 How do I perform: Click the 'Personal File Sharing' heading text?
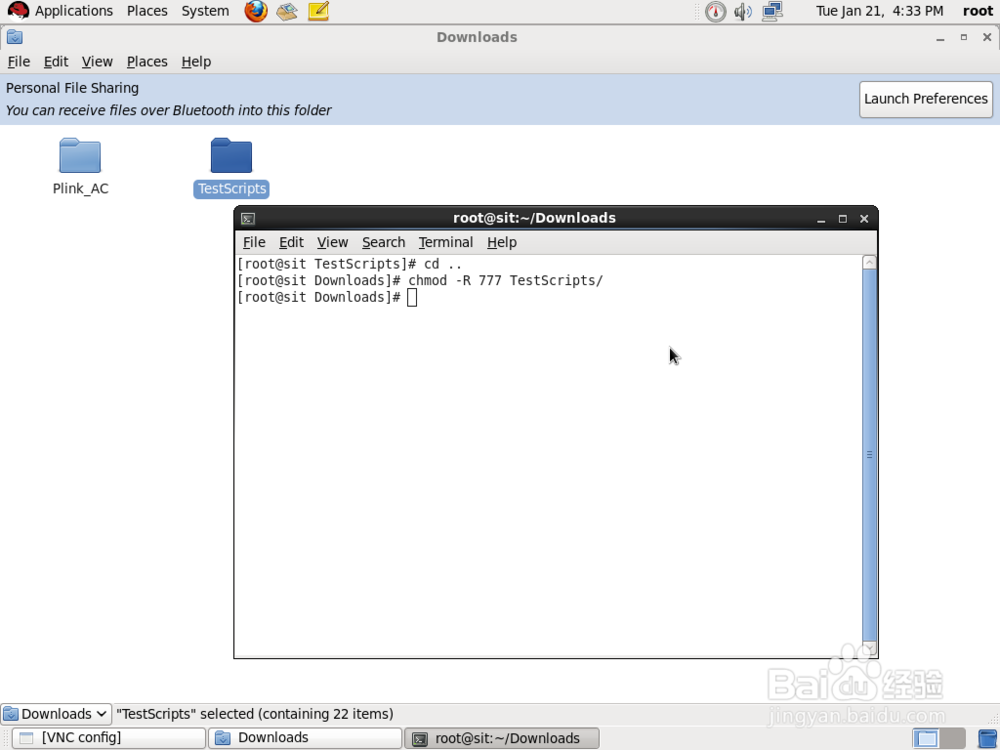tap(72, 88)
